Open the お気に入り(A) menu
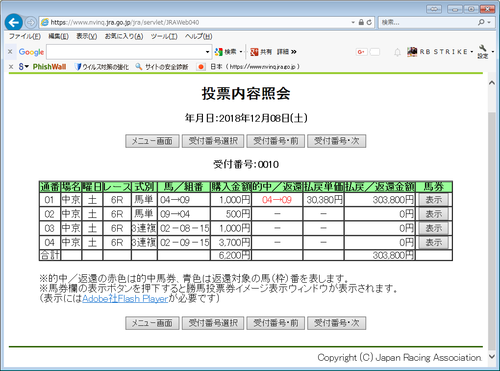The width and height of the screenshot is (500, 371). [124, 36]
